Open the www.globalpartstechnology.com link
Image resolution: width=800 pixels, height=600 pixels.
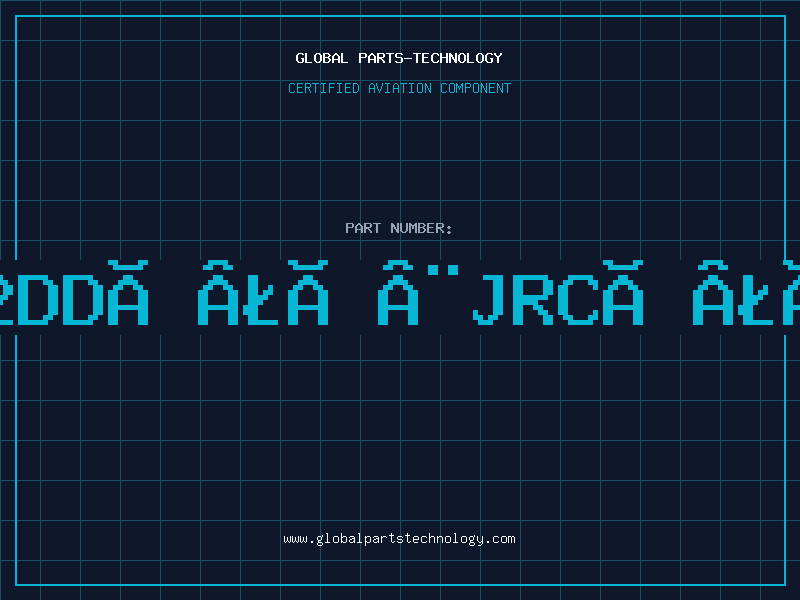point(399,539)
